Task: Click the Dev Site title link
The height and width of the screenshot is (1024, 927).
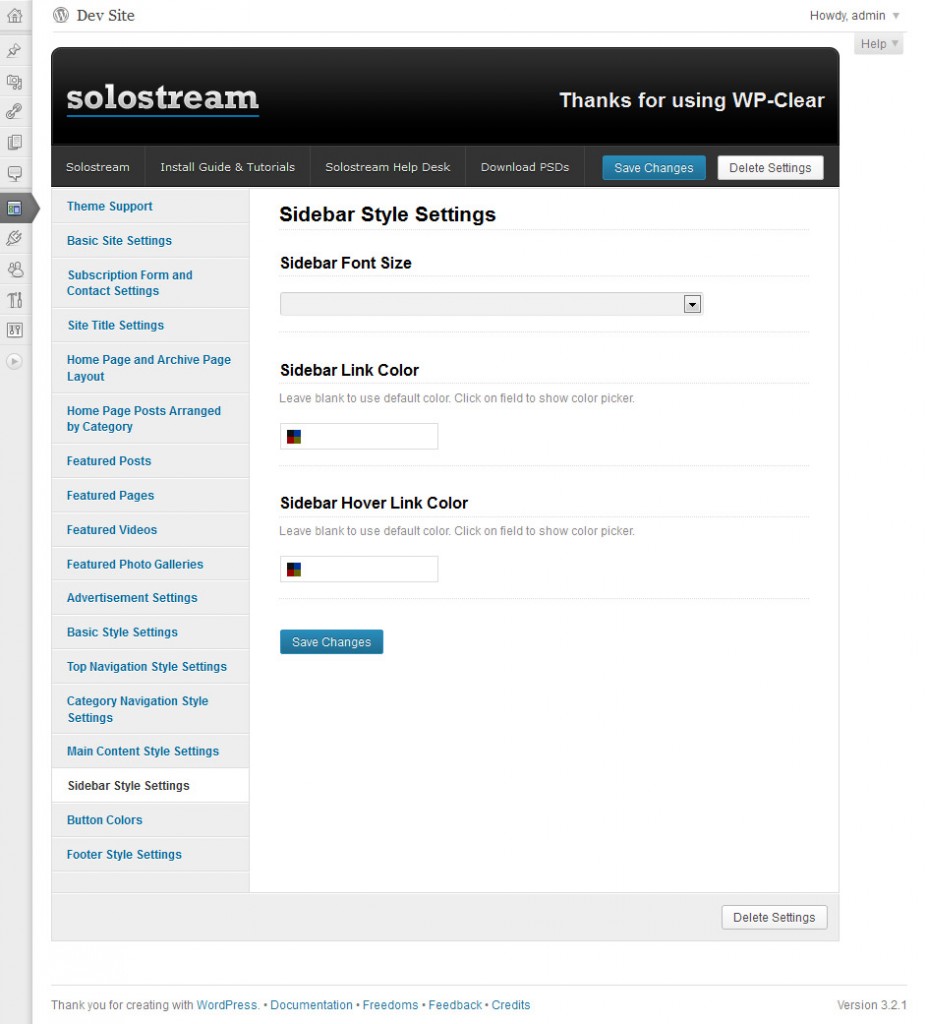Action: coord(105,16)
